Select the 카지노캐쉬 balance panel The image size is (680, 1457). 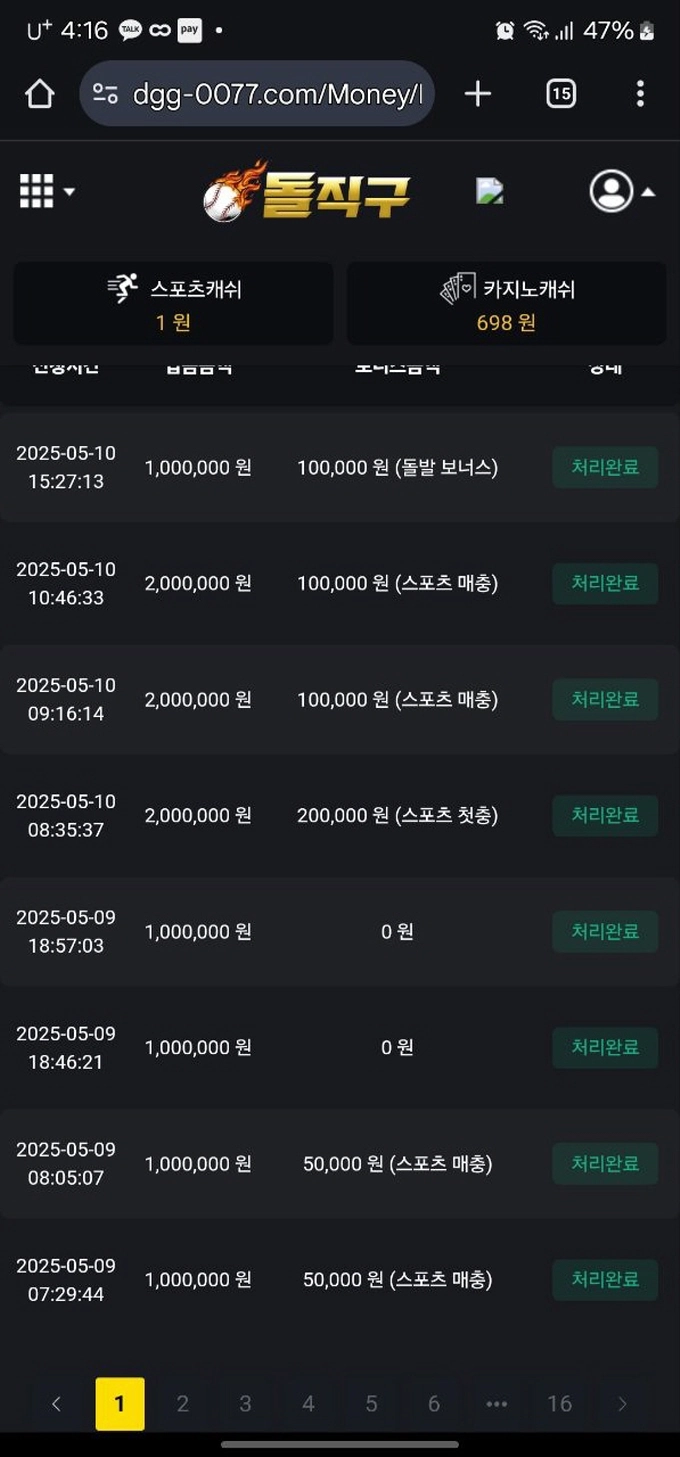(507, 304)
